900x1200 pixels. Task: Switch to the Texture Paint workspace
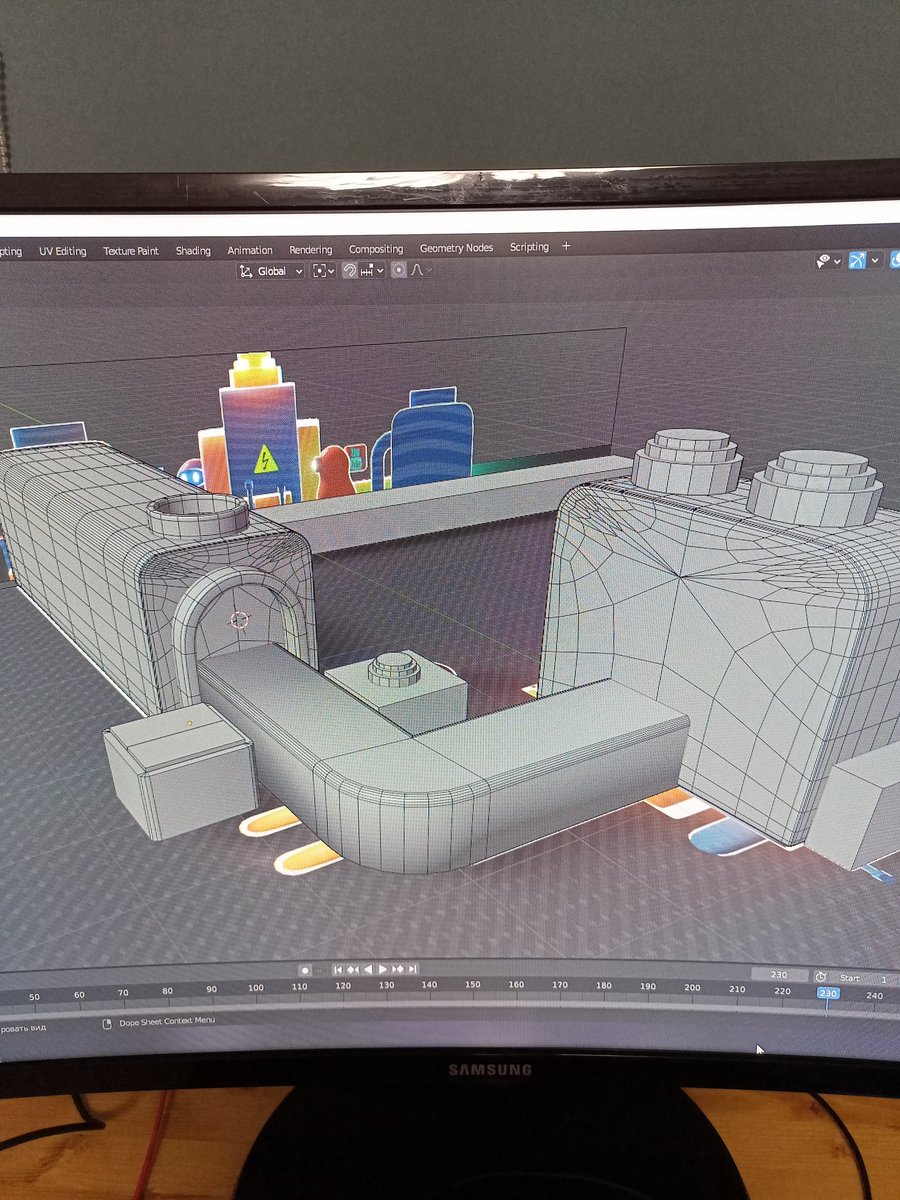point(131,251)
